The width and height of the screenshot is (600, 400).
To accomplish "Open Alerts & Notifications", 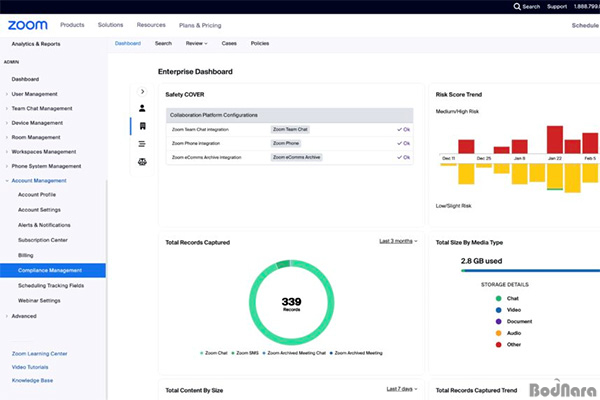I will (x=44, y=225).
